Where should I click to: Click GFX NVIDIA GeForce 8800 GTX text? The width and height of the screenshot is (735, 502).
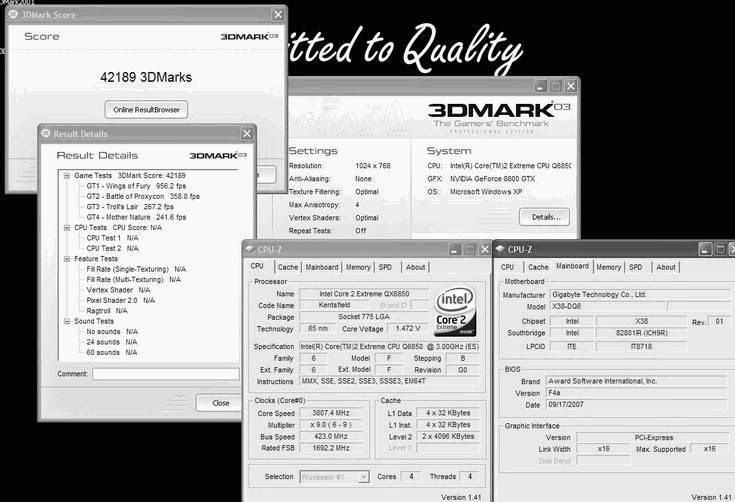click(x=492, y=179)
